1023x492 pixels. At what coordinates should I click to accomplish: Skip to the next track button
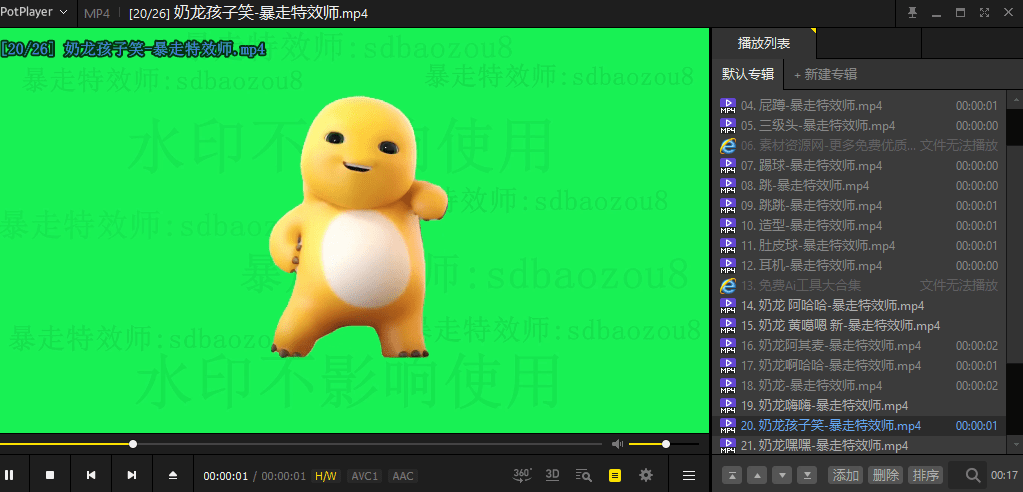132,475
